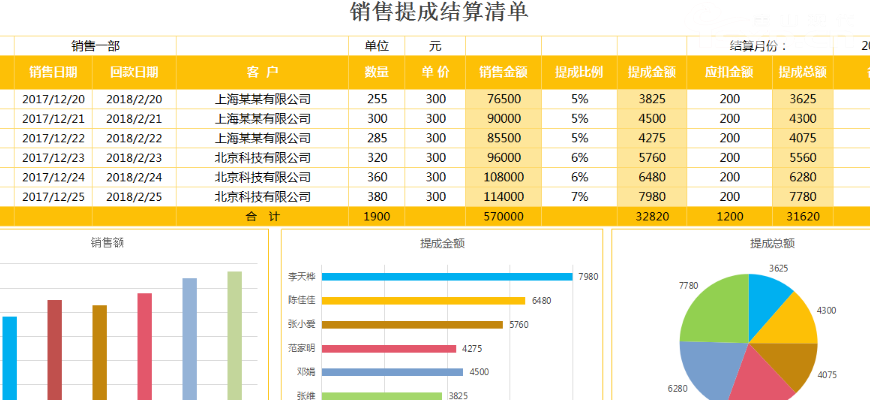Click the 合 计 total row label

pyautogui.click(x=262, y=216)
